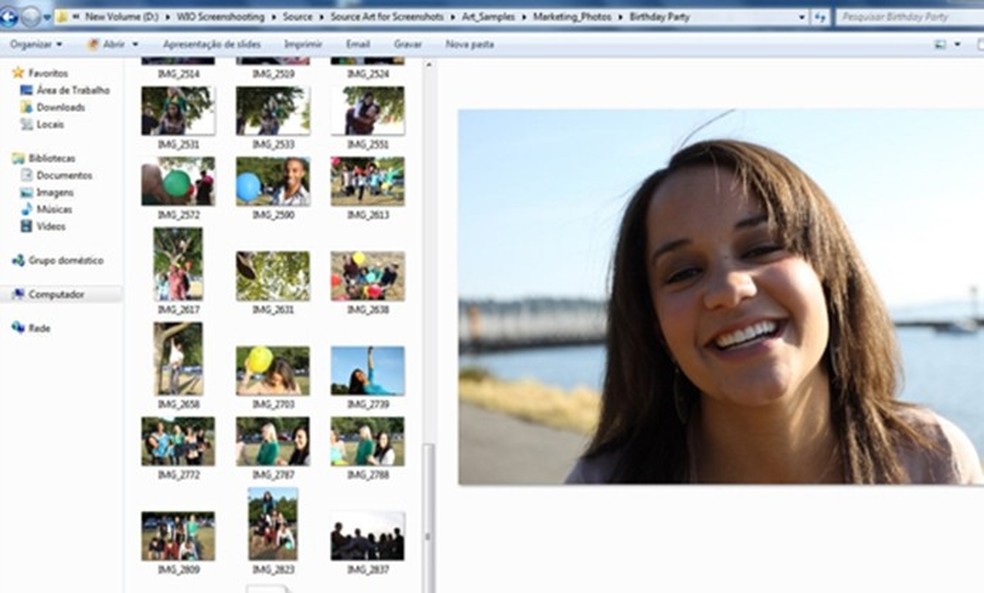
Task: Open Documentos library
Action: point(56,175)
